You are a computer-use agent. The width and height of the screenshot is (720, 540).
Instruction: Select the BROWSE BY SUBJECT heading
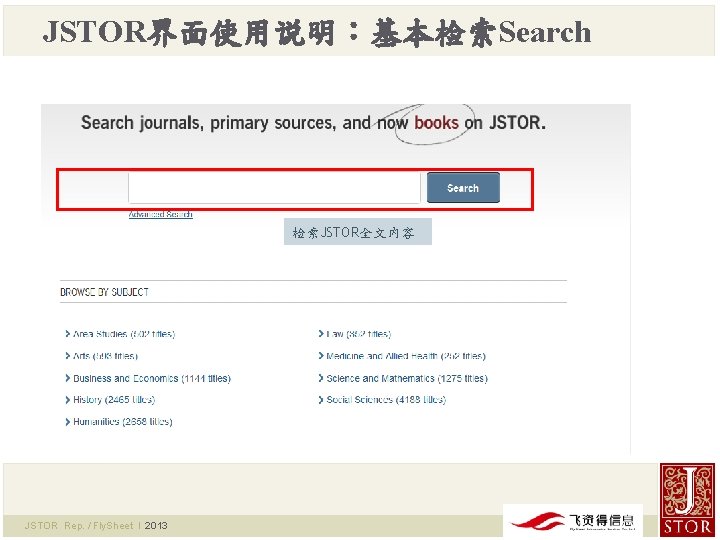coord(104,292)
